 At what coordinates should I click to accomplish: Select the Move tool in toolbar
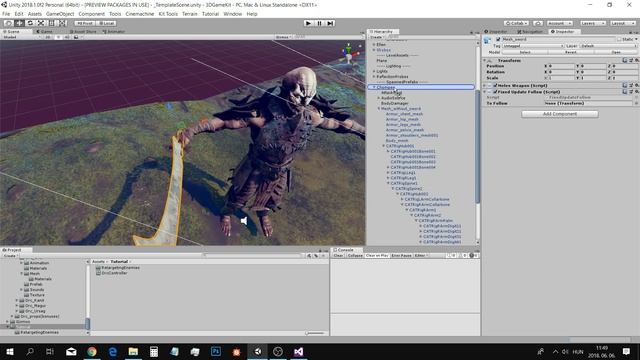click(19, 23)
